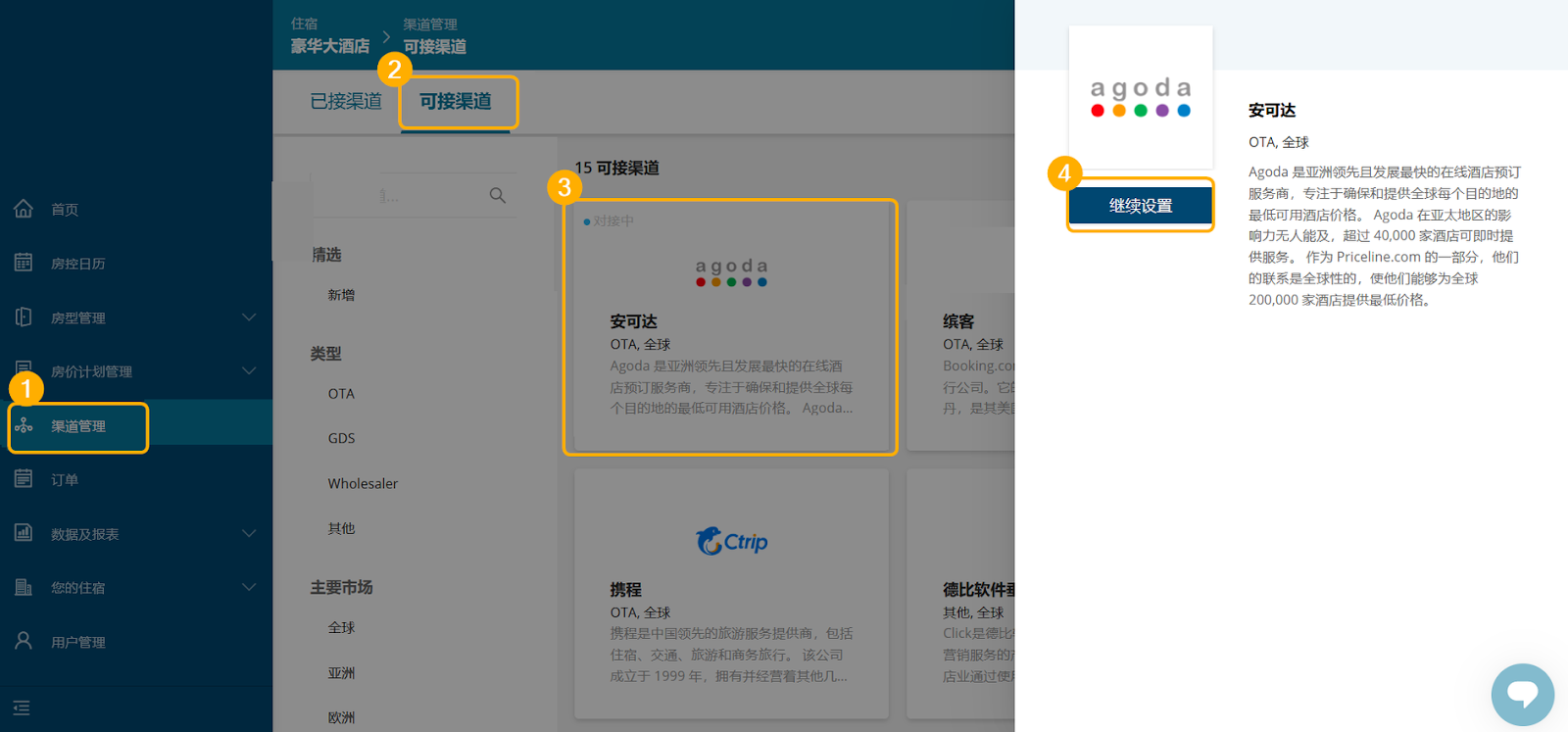Switch to the 已接渠道 tab
Image resolution: width=1568 pixels, height=732 pixels.
tap(346, 101)
